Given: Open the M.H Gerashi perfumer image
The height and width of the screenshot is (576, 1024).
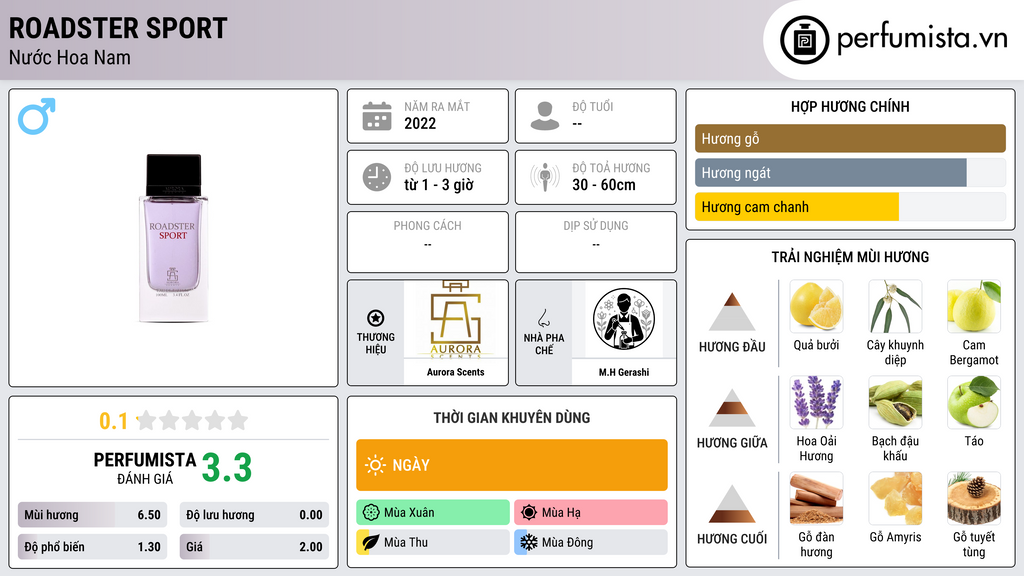Looking at the screenshot, I should (624, 319).
